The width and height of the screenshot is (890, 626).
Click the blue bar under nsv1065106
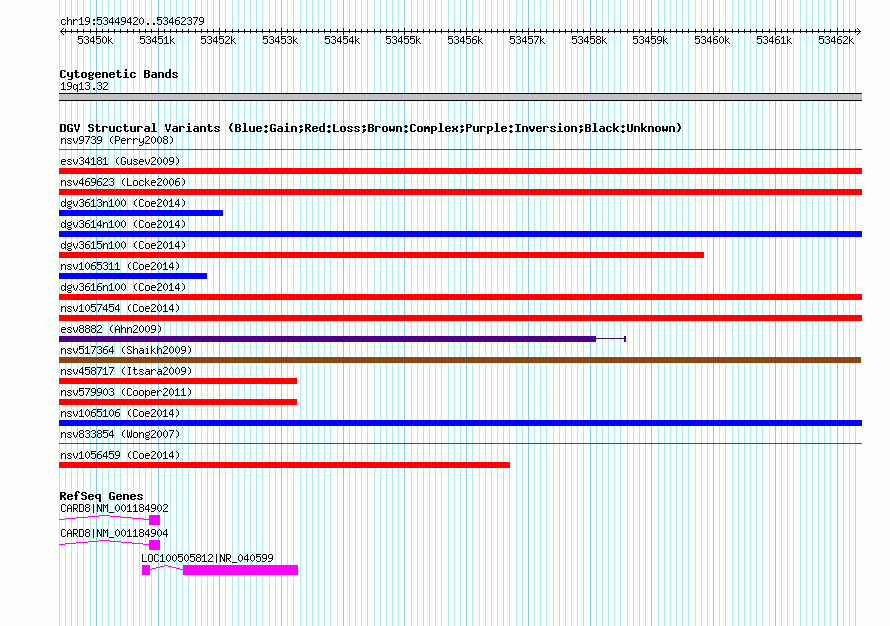[460, 423]
